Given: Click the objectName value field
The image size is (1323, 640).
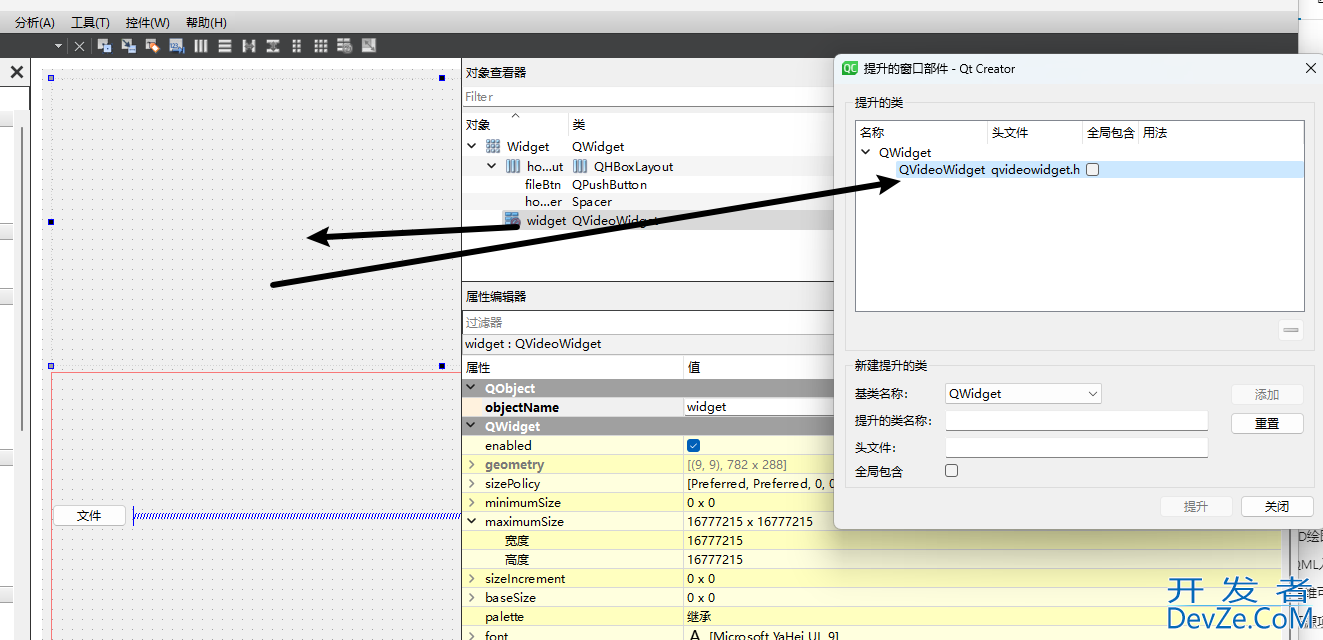Looking at the screenshot, I should click(759, 407).
